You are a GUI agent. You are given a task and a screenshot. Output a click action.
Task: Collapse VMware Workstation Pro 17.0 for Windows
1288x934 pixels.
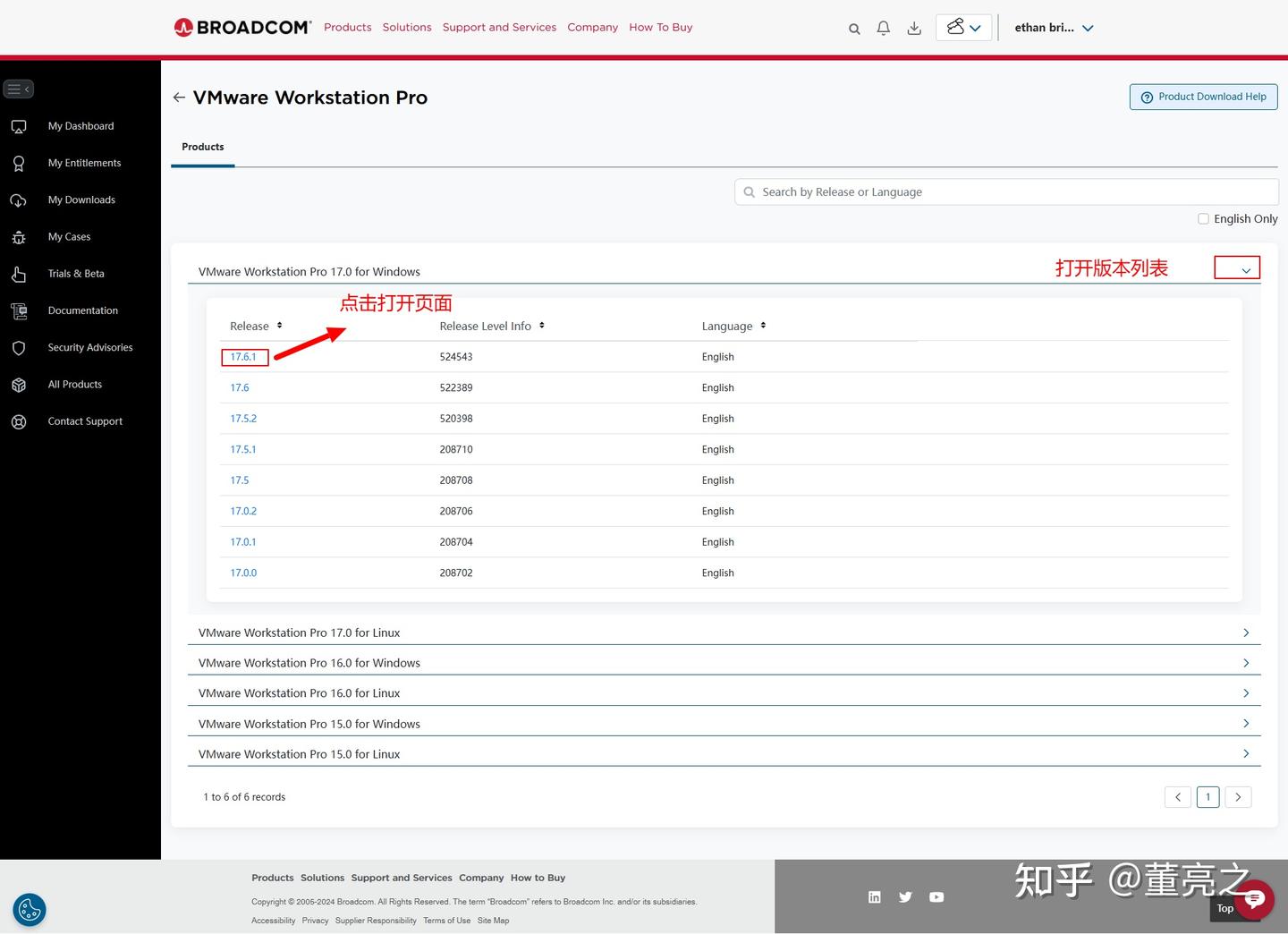pos(1246,271)
